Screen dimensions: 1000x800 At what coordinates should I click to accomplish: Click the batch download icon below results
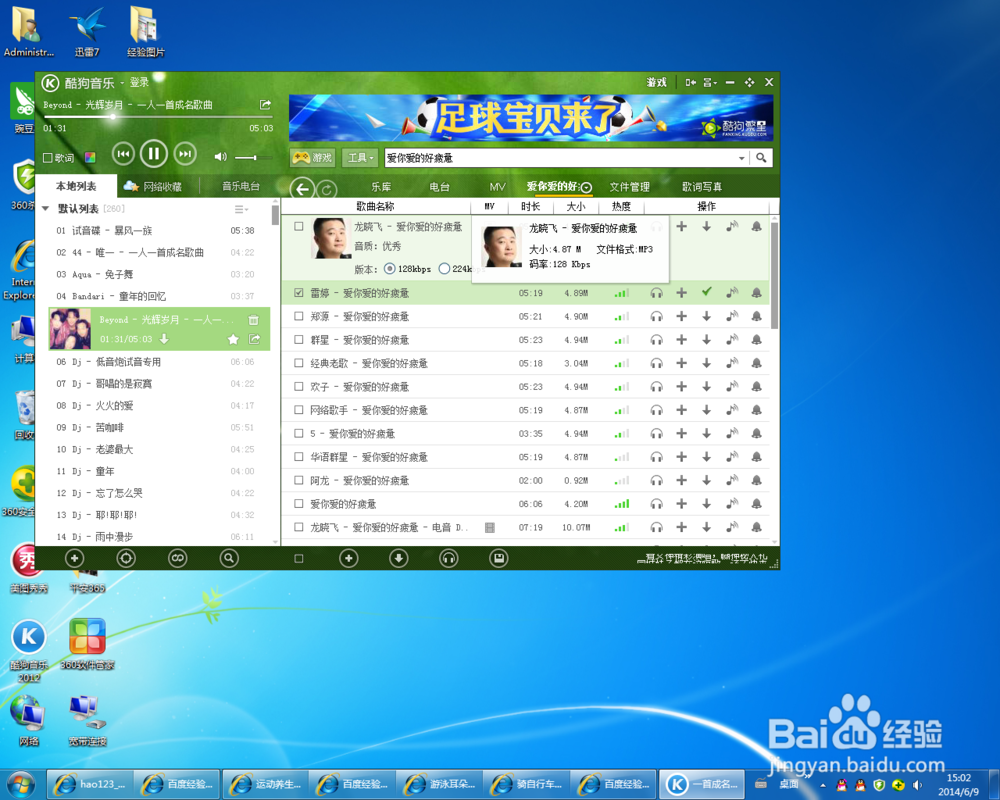(399, 558)
